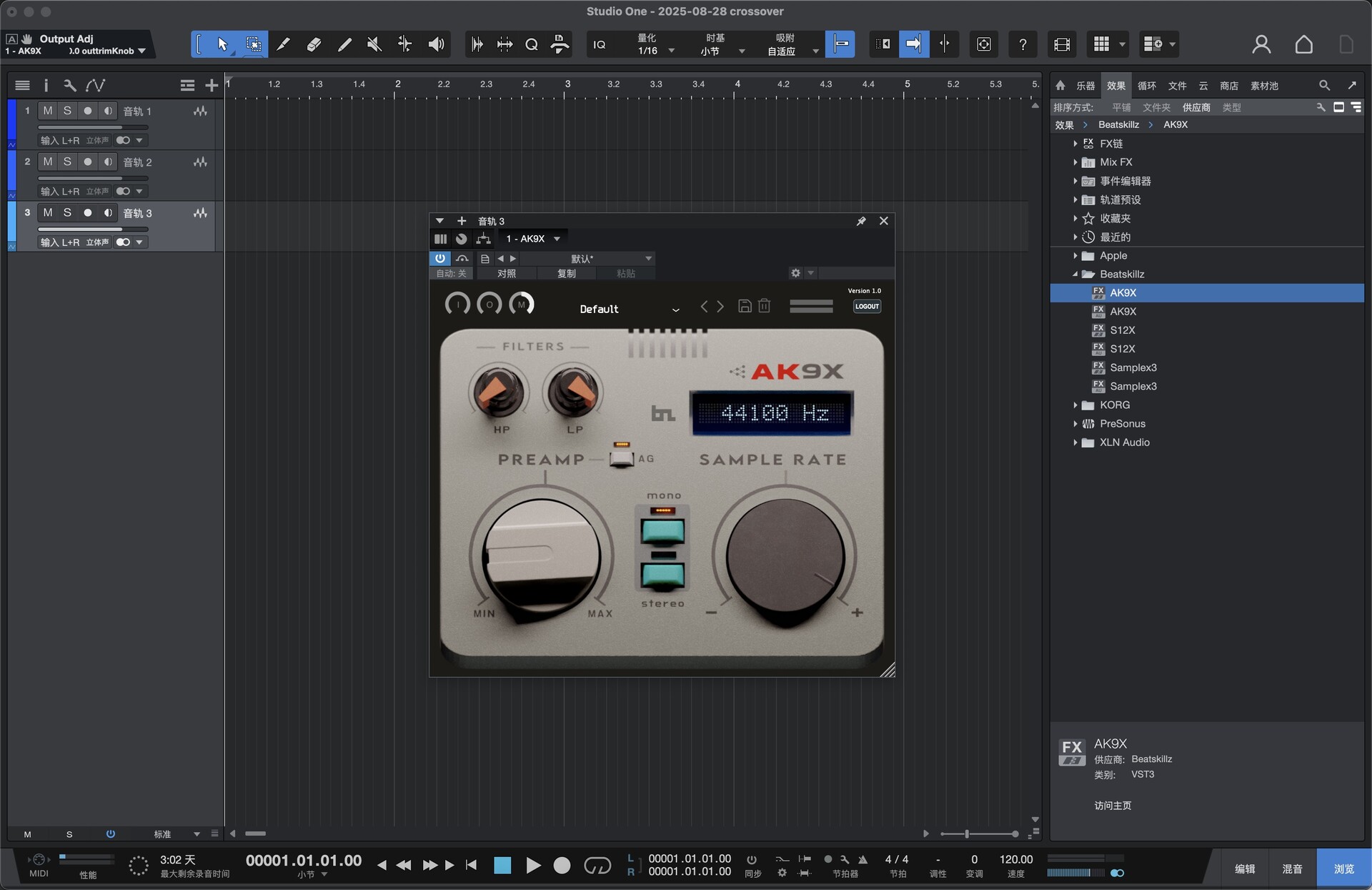
Task: Click the 访问主页 link
Action: point(1113,806)
